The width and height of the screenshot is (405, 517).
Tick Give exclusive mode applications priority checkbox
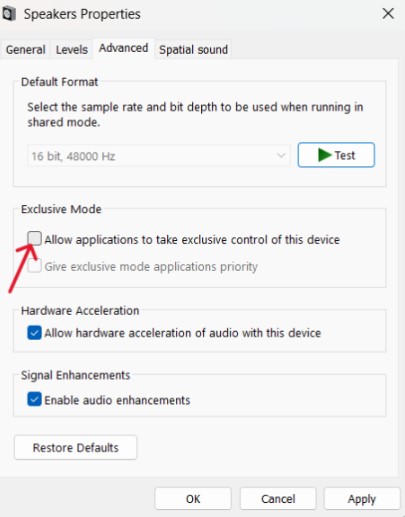click(34, 266)
